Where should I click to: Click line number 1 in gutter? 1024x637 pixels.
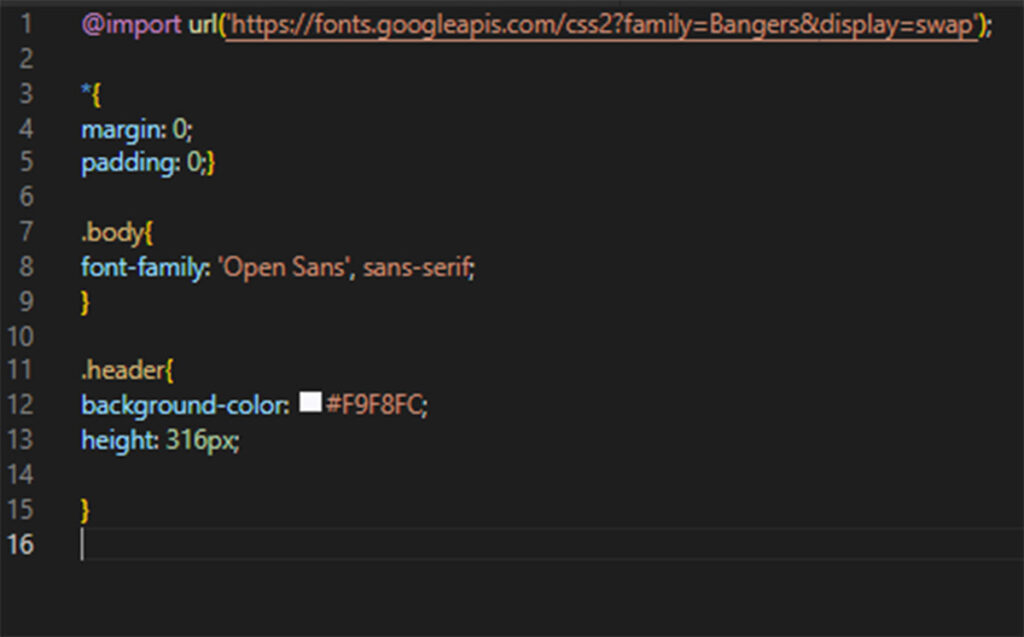click(x=25, y=26)
